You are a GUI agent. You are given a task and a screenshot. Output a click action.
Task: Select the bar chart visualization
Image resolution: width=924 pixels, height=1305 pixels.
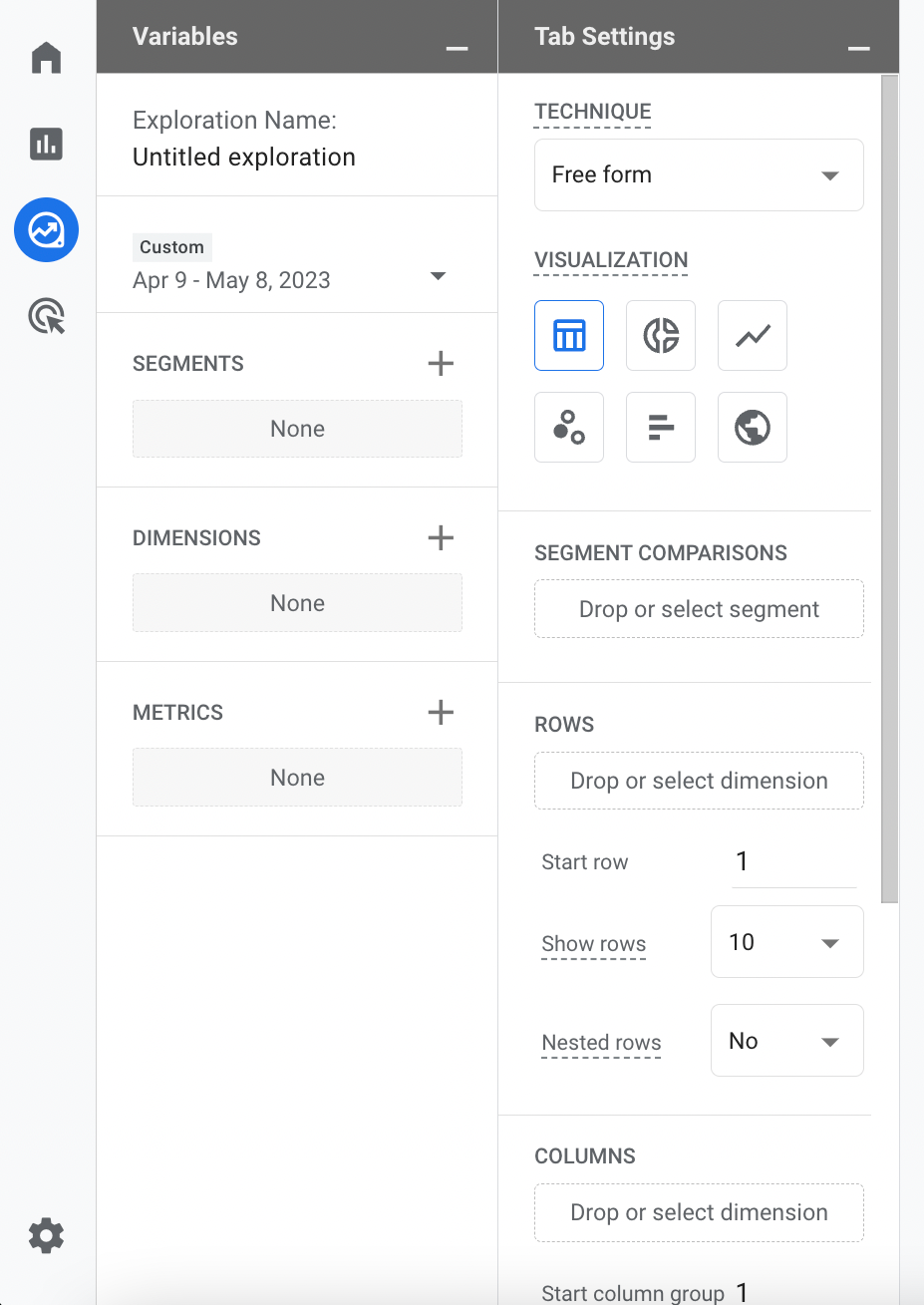pyautogui.click(x=661, y=427)
